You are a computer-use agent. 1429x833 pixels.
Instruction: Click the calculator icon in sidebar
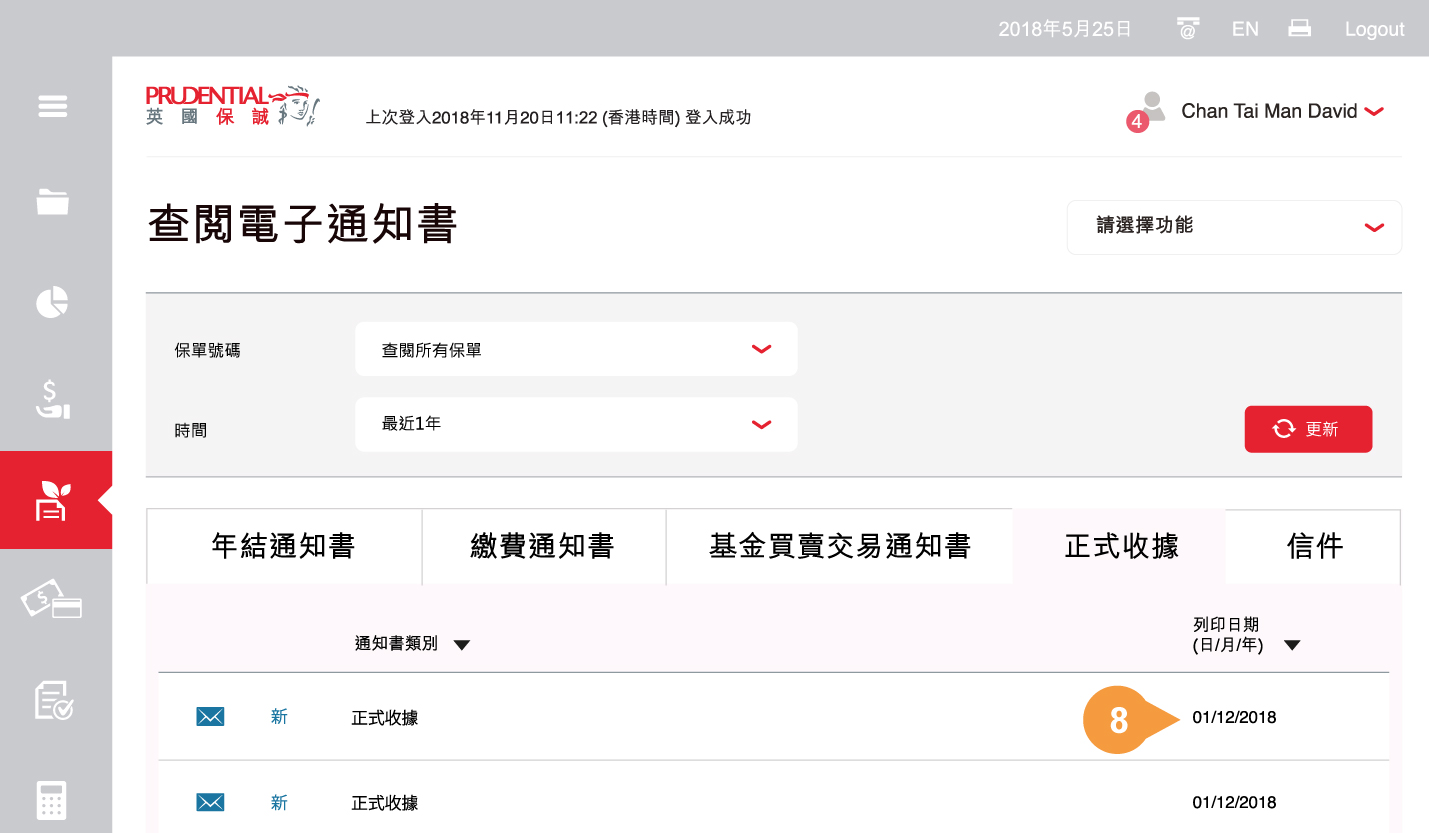coord(53,800)
